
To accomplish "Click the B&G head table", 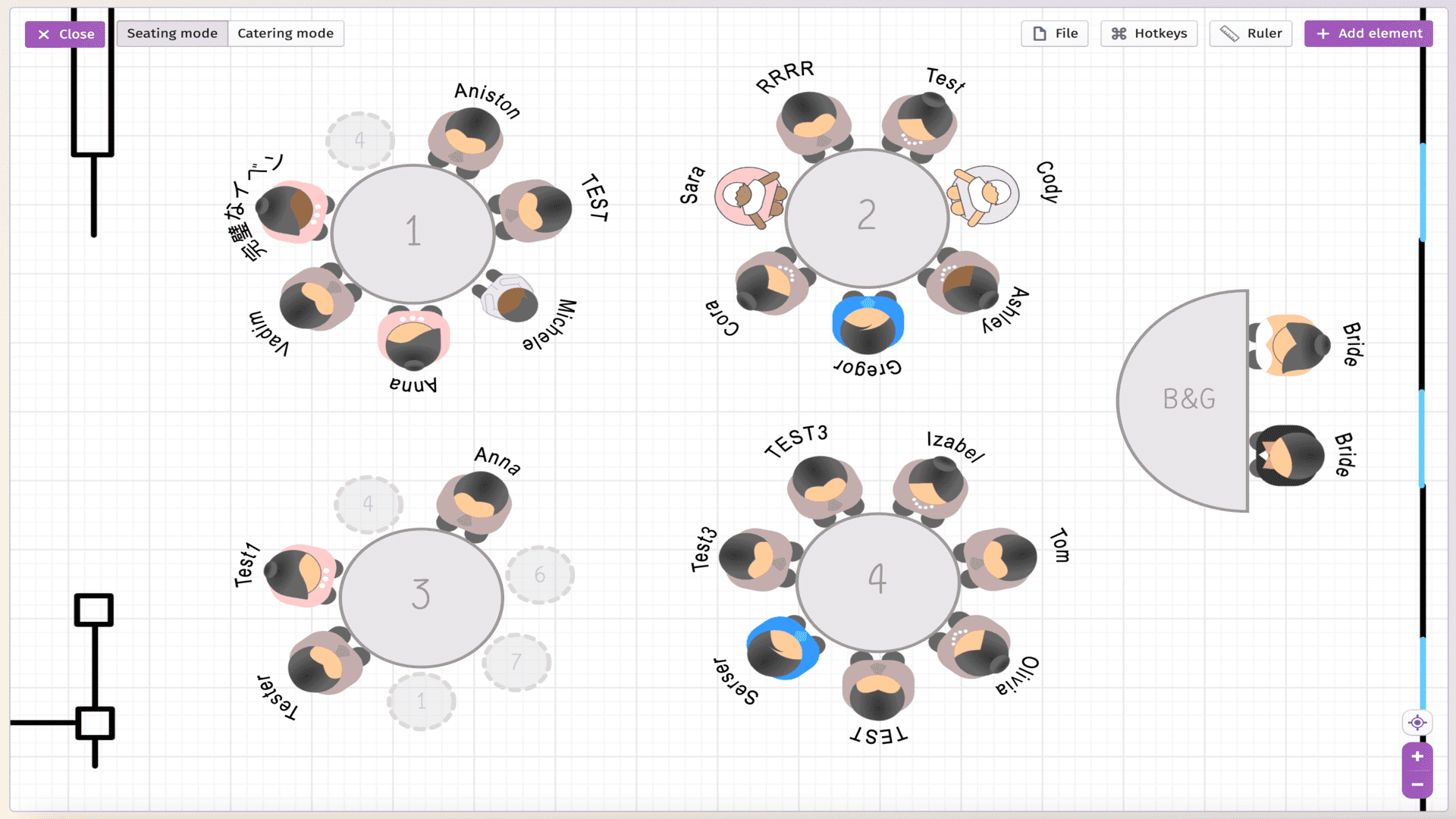I will [x=1189, y=399].
